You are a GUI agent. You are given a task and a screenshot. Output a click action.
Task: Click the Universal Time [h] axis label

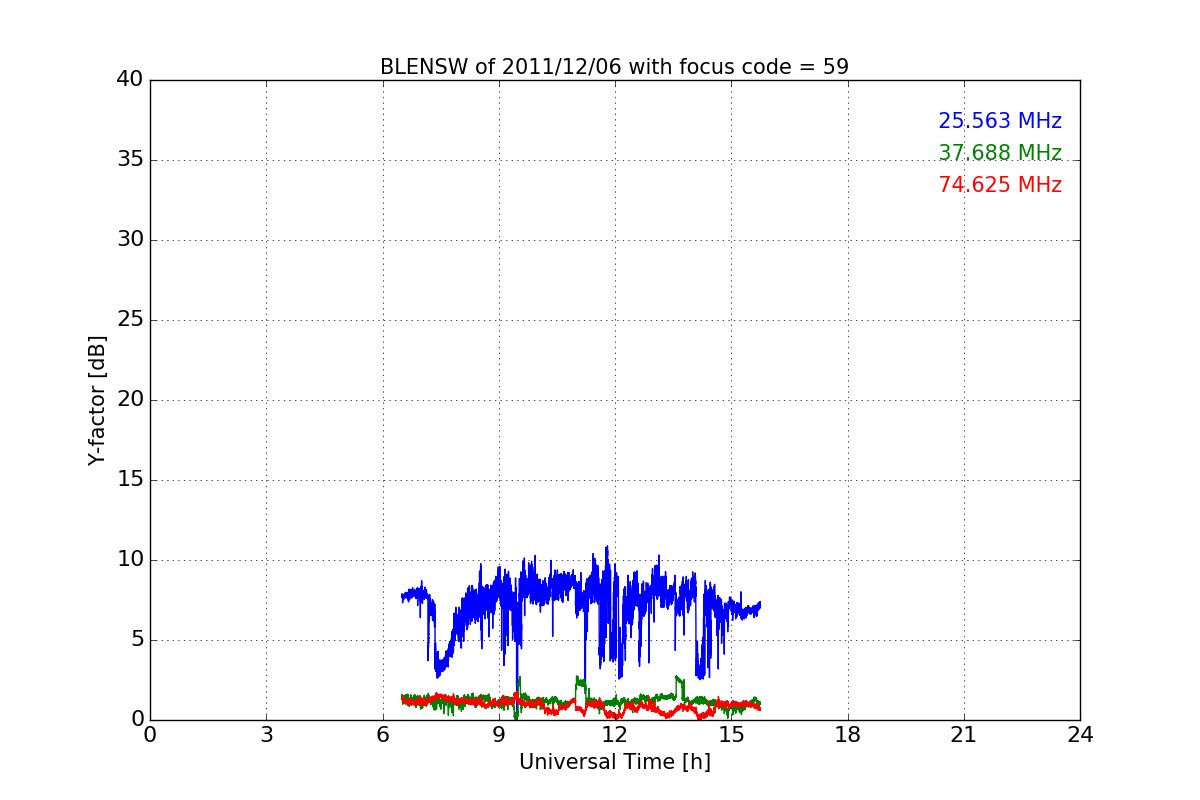tap(614, 762)
